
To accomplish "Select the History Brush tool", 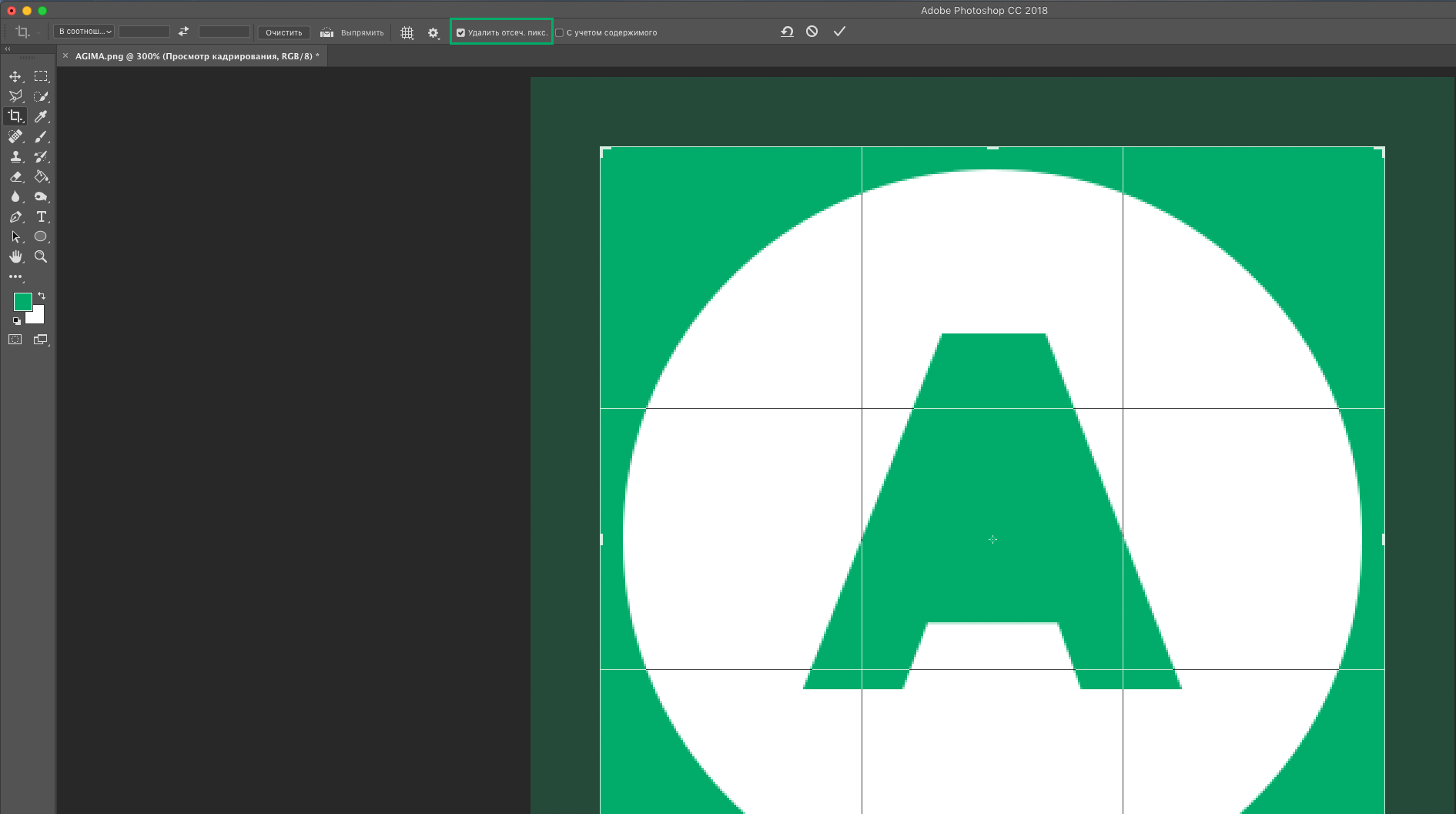I will coord(42,156).
